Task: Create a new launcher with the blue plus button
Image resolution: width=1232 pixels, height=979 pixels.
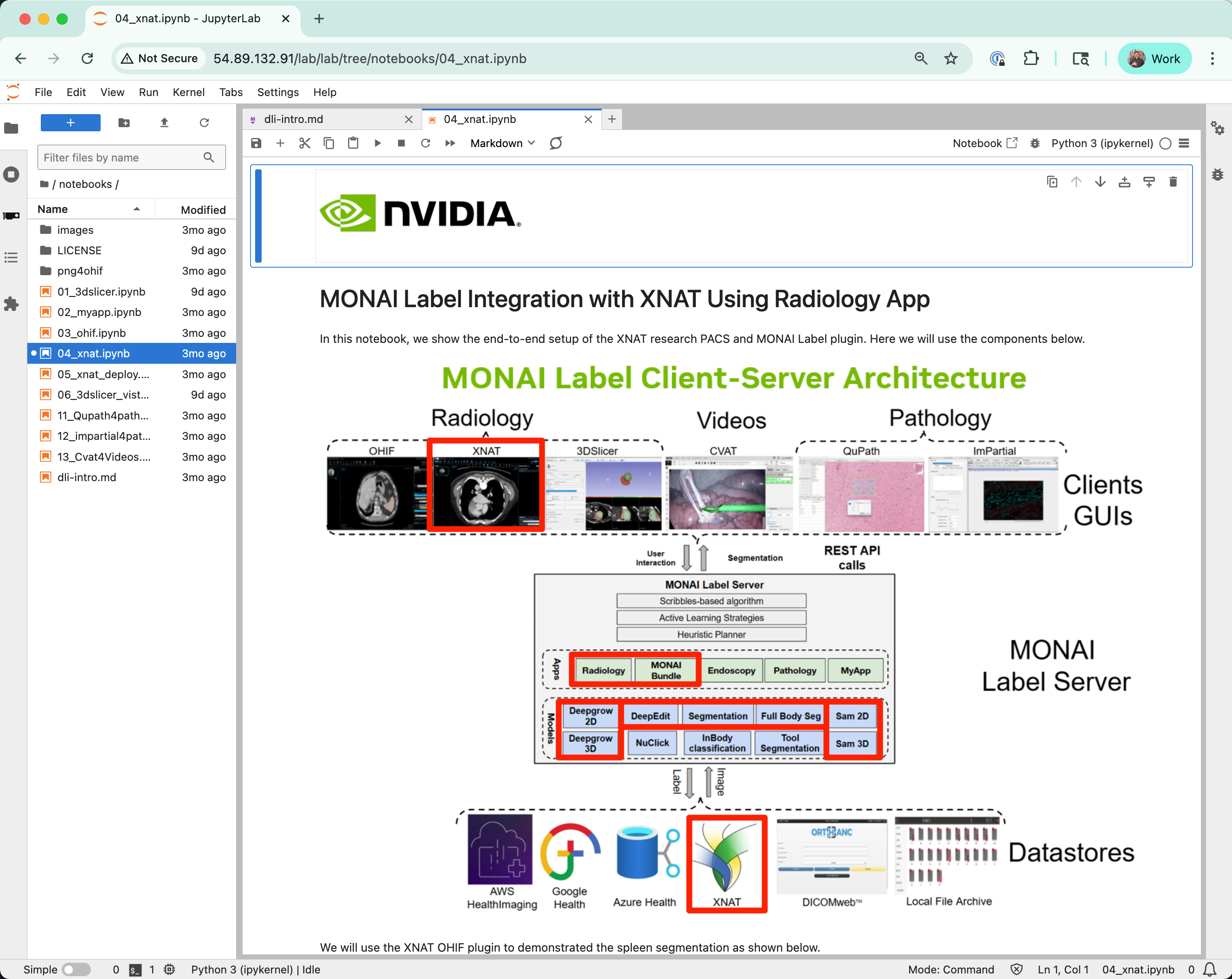Action: click(x=71, y=123)
